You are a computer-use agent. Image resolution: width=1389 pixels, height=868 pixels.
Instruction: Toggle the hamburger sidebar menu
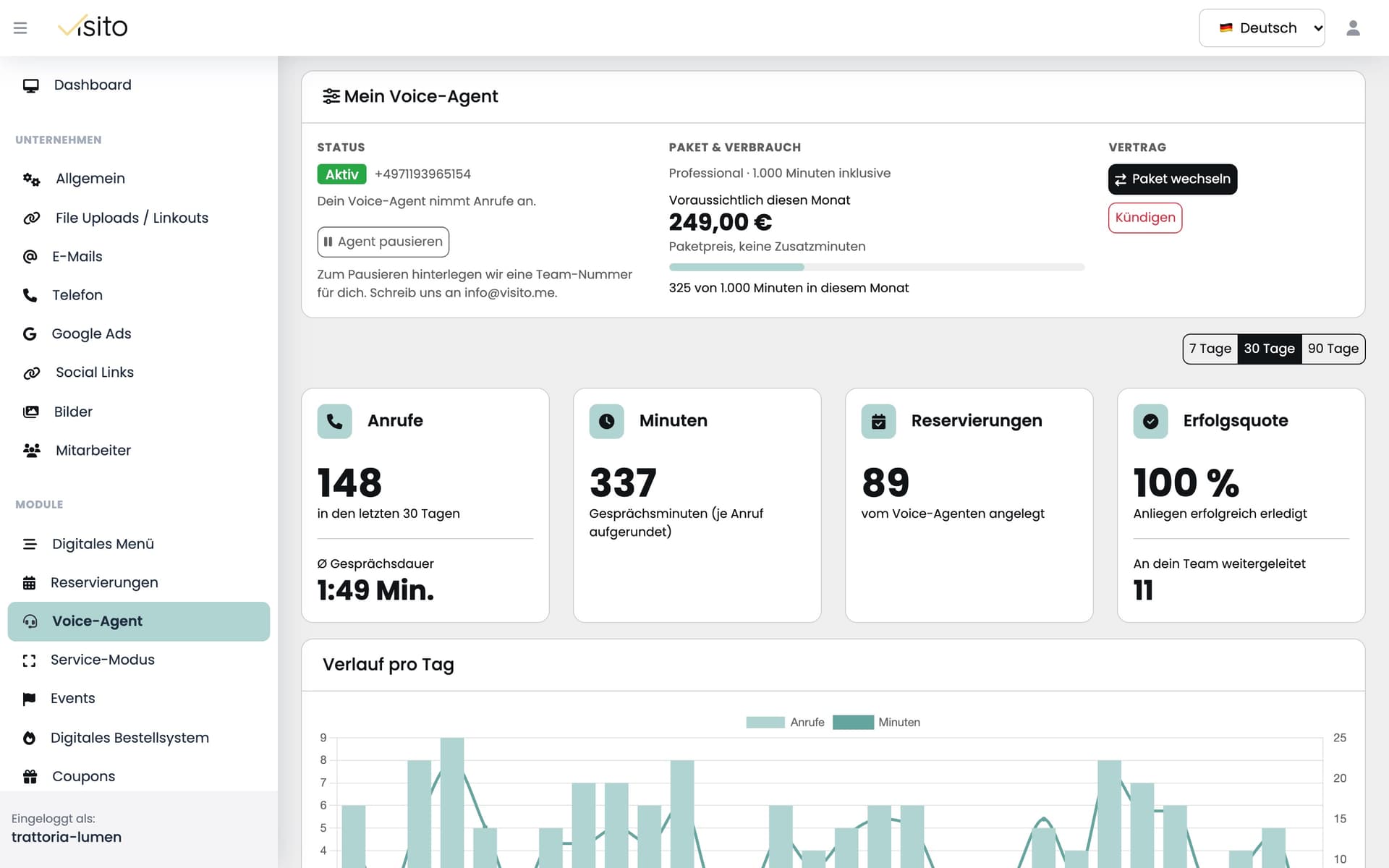click(x=20, y=27)
